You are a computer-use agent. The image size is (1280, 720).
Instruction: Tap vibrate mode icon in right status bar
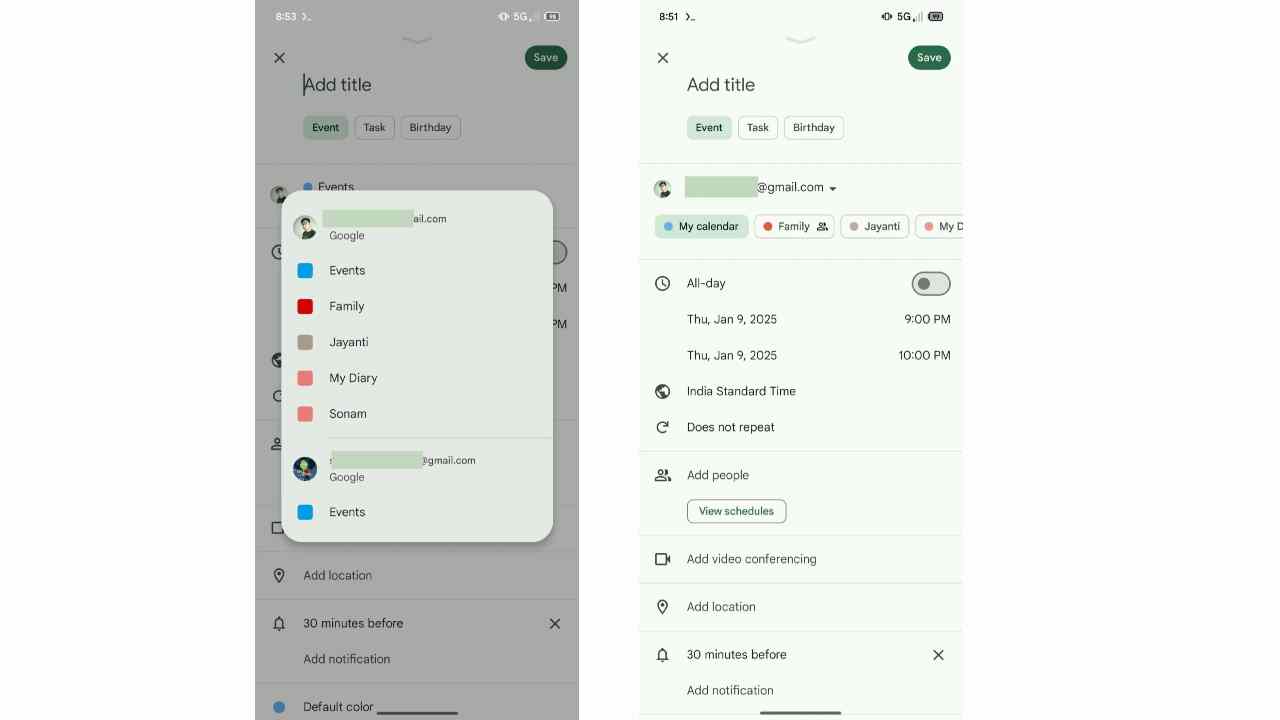click(886, 16)
